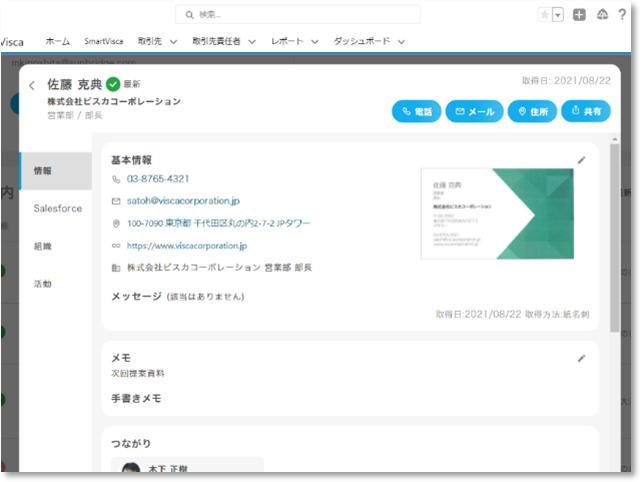643x482 pixels.
Task: Switch to the Salesforce side tab
Action: pos(58,209)
